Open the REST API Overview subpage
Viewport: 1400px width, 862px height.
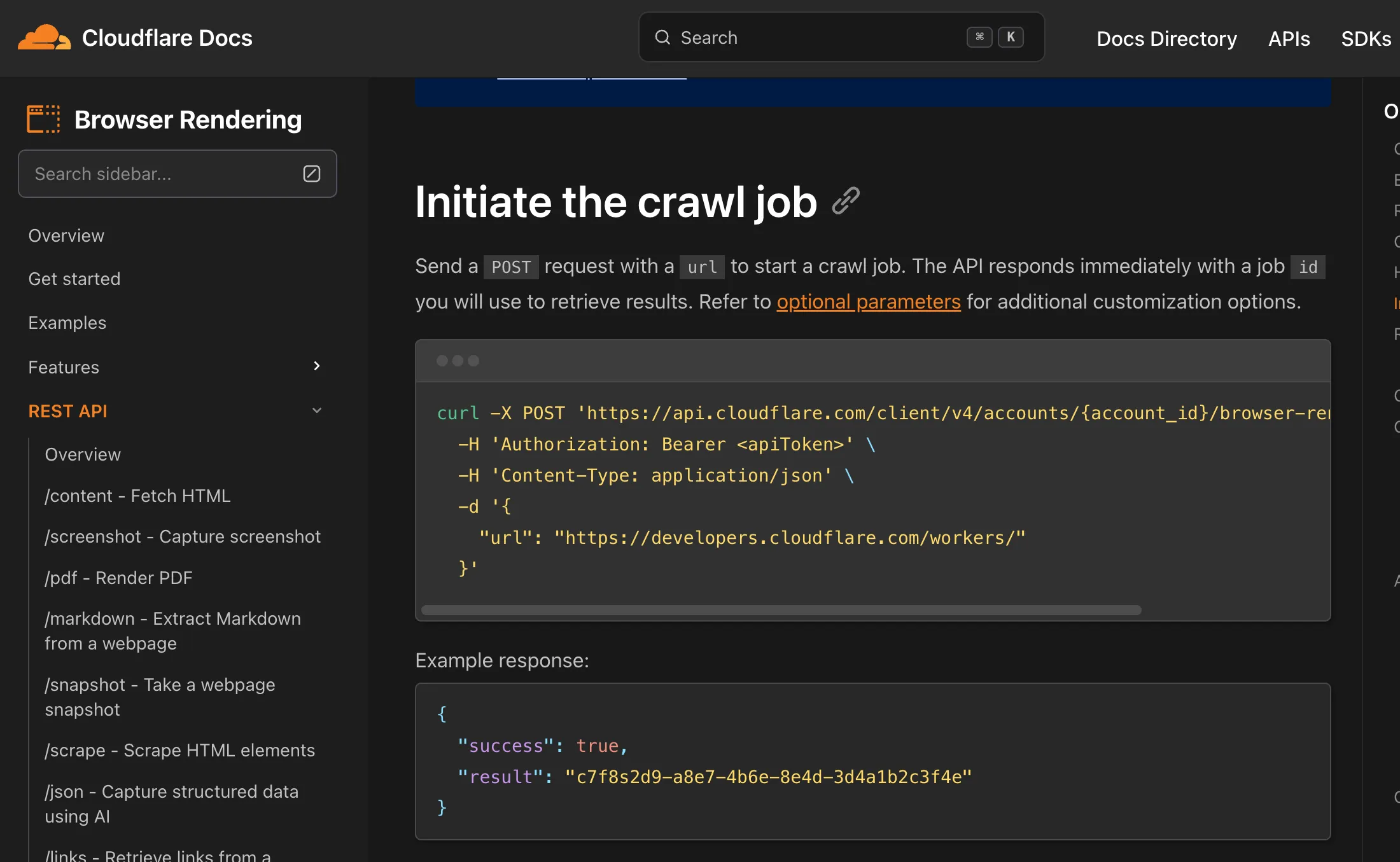[83, 454]
